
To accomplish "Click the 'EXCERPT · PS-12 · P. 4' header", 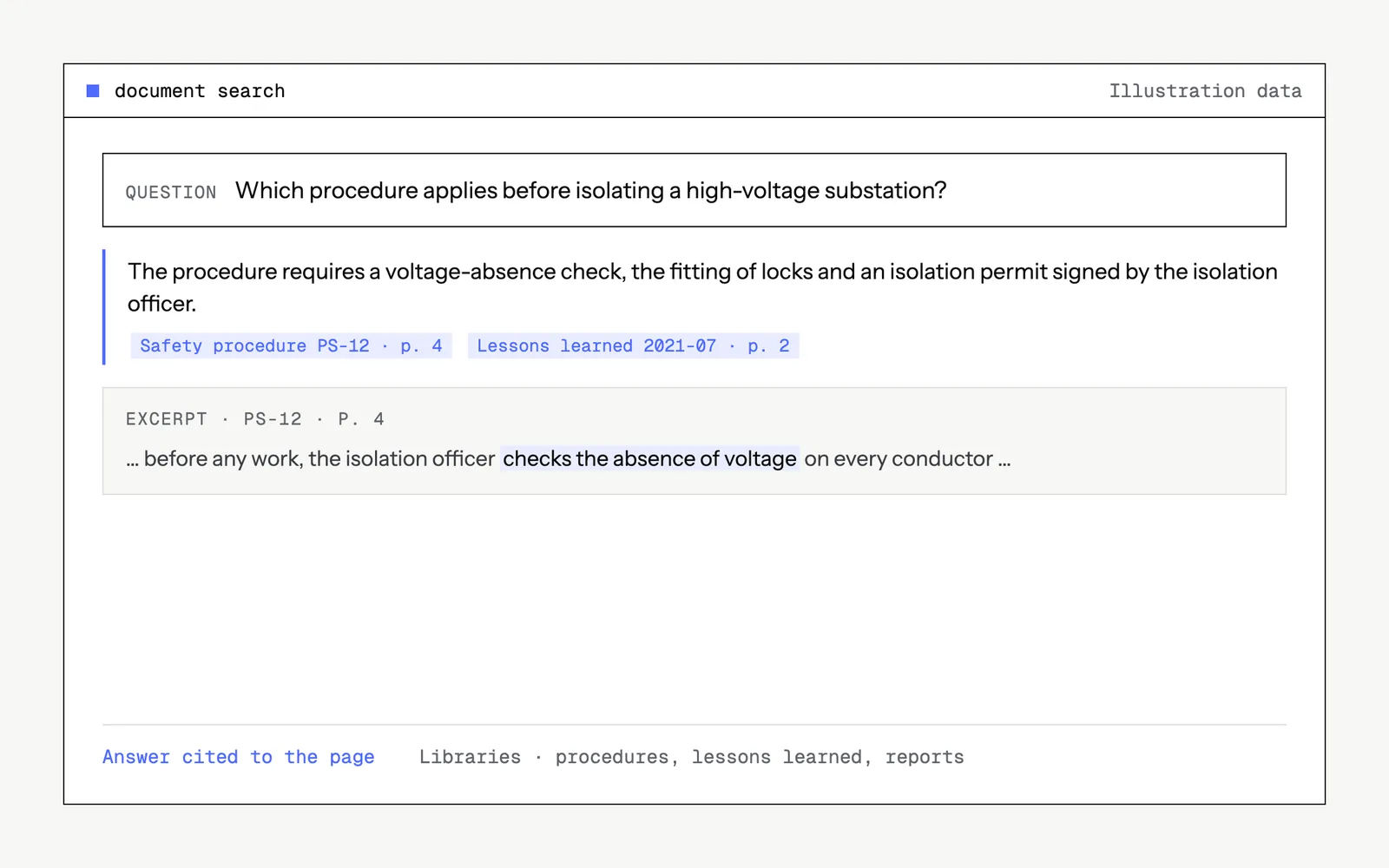I will coord(254,419).
